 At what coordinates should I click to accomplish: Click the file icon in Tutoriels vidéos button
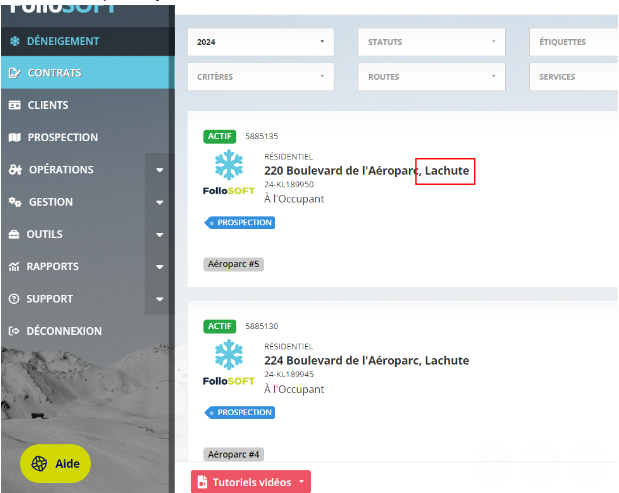tap(202, 482)
